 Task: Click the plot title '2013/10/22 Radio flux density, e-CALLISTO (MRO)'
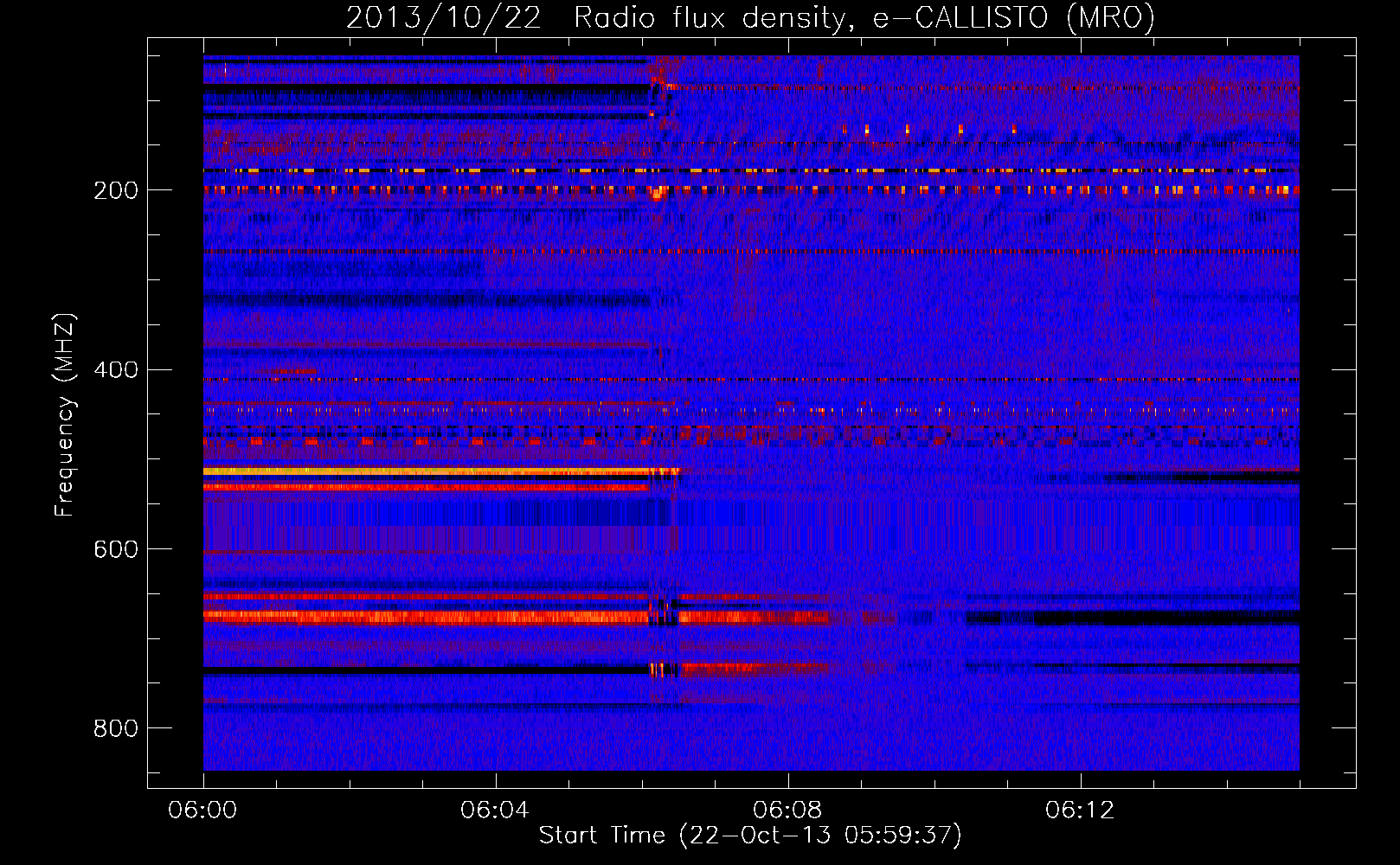point(750,17)
